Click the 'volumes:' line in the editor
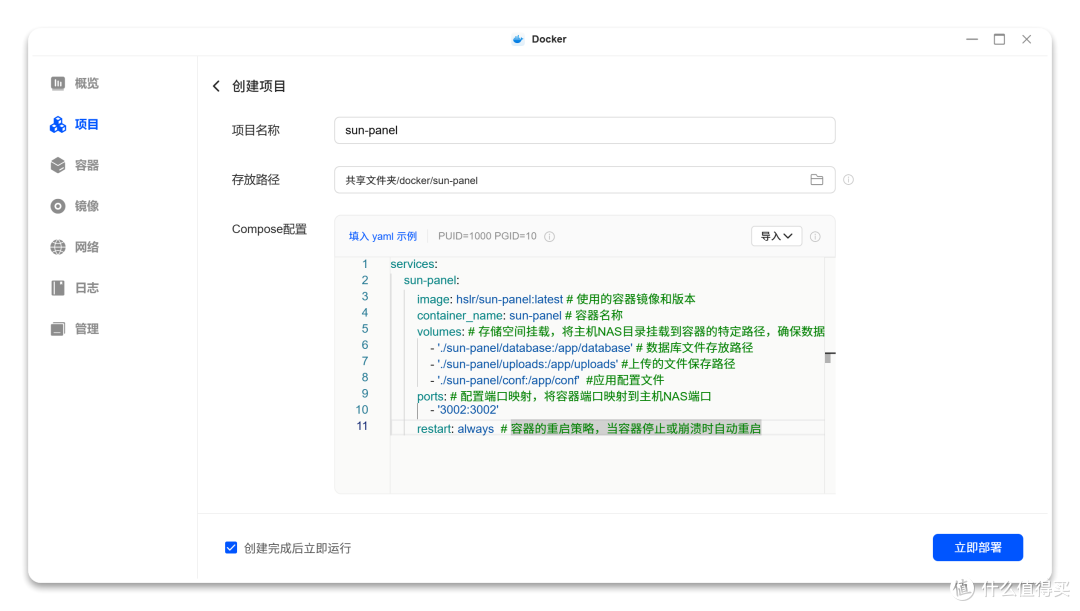The image size is (1080, 611). (x=621, y=331)
